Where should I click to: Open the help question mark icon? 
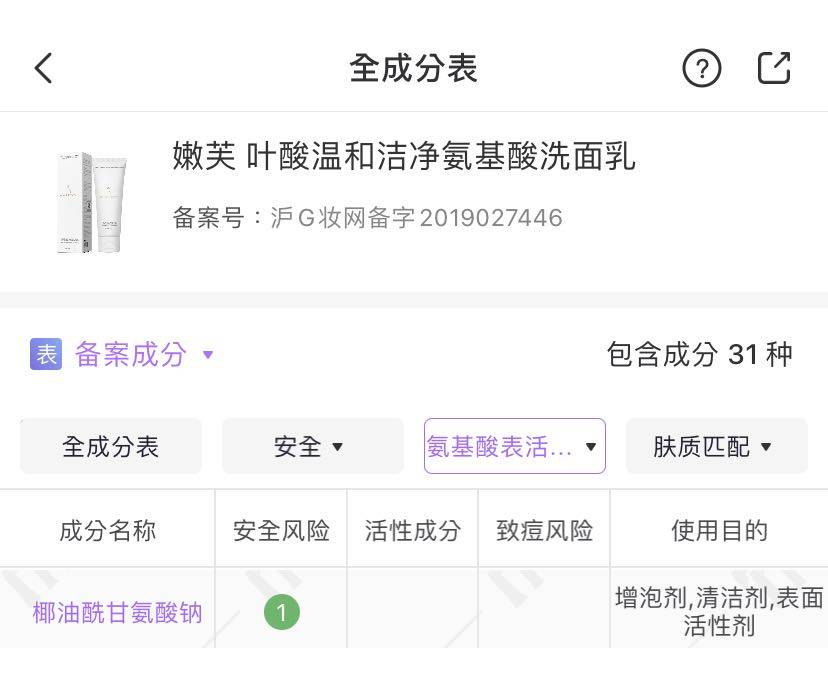coord(701,68)
